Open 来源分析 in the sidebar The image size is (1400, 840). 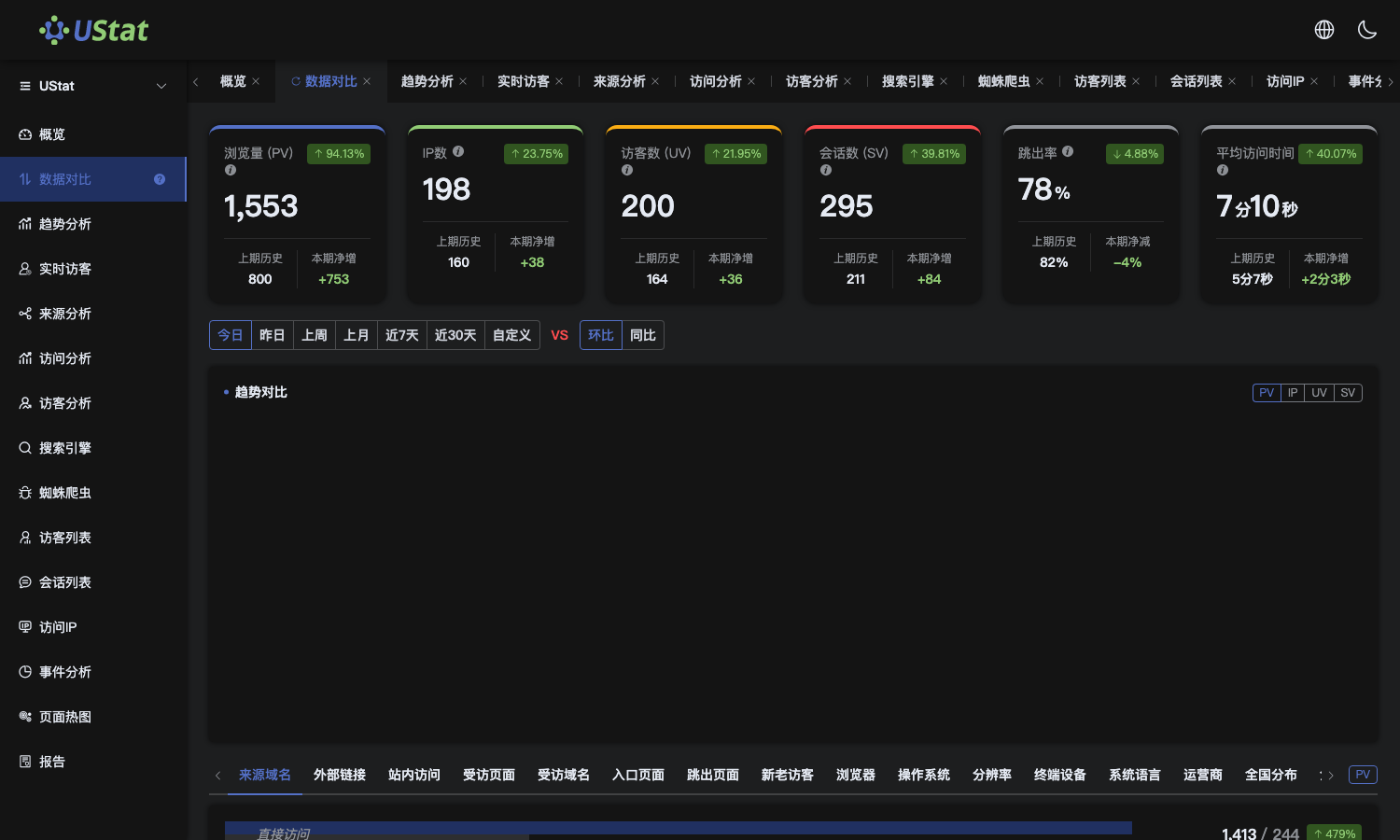click(93, 314)
